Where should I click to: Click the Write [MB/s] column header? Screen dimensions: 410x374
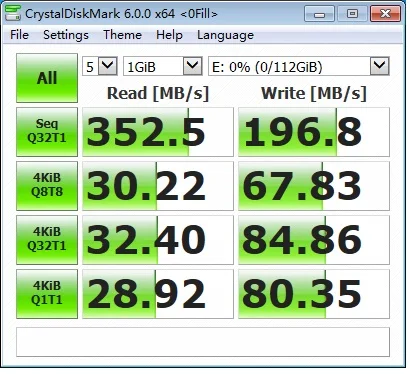314,93
